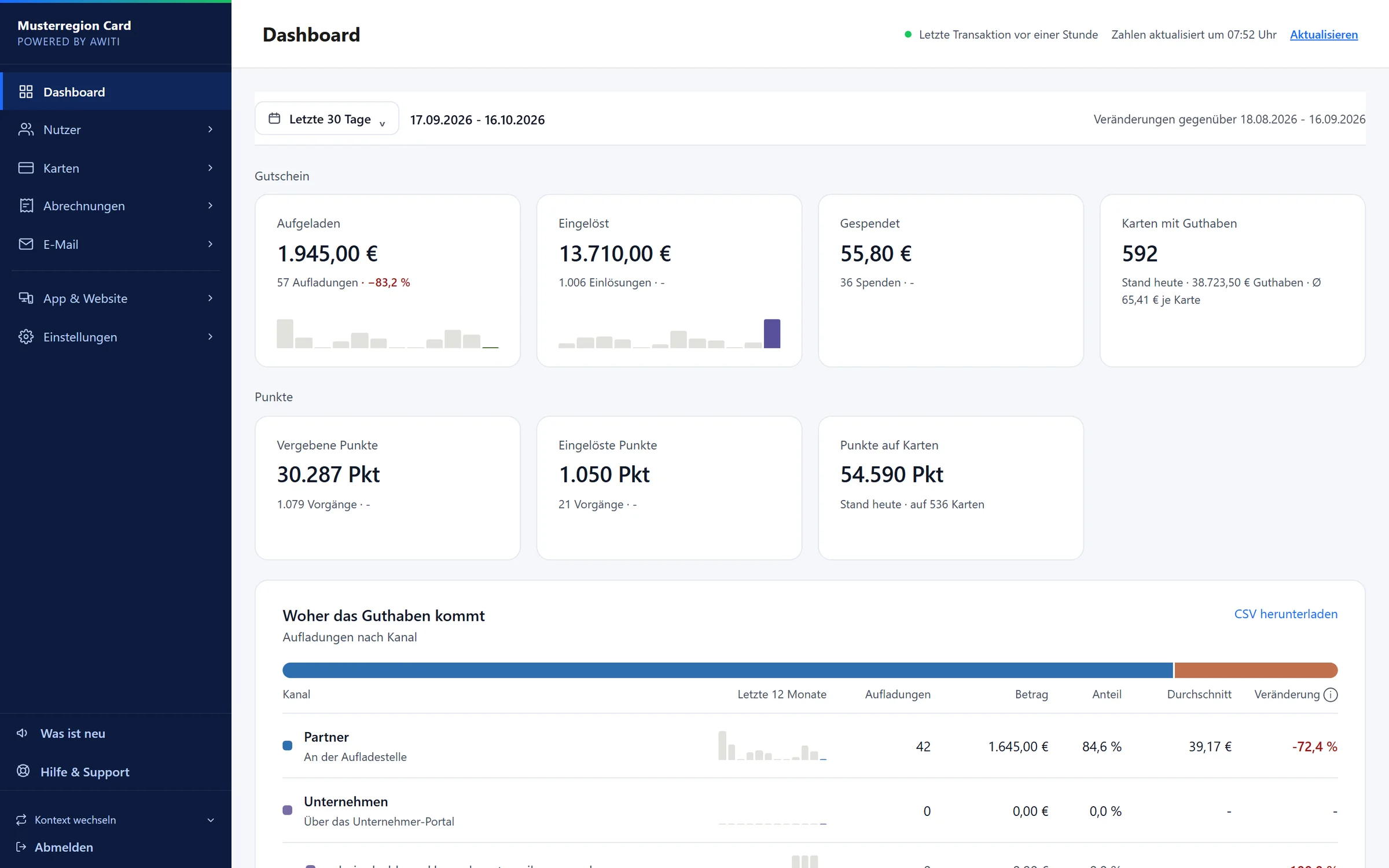Click the Nutzer people icon
The height and width of the screenshot is (868, 1389).
pos(26,129)
